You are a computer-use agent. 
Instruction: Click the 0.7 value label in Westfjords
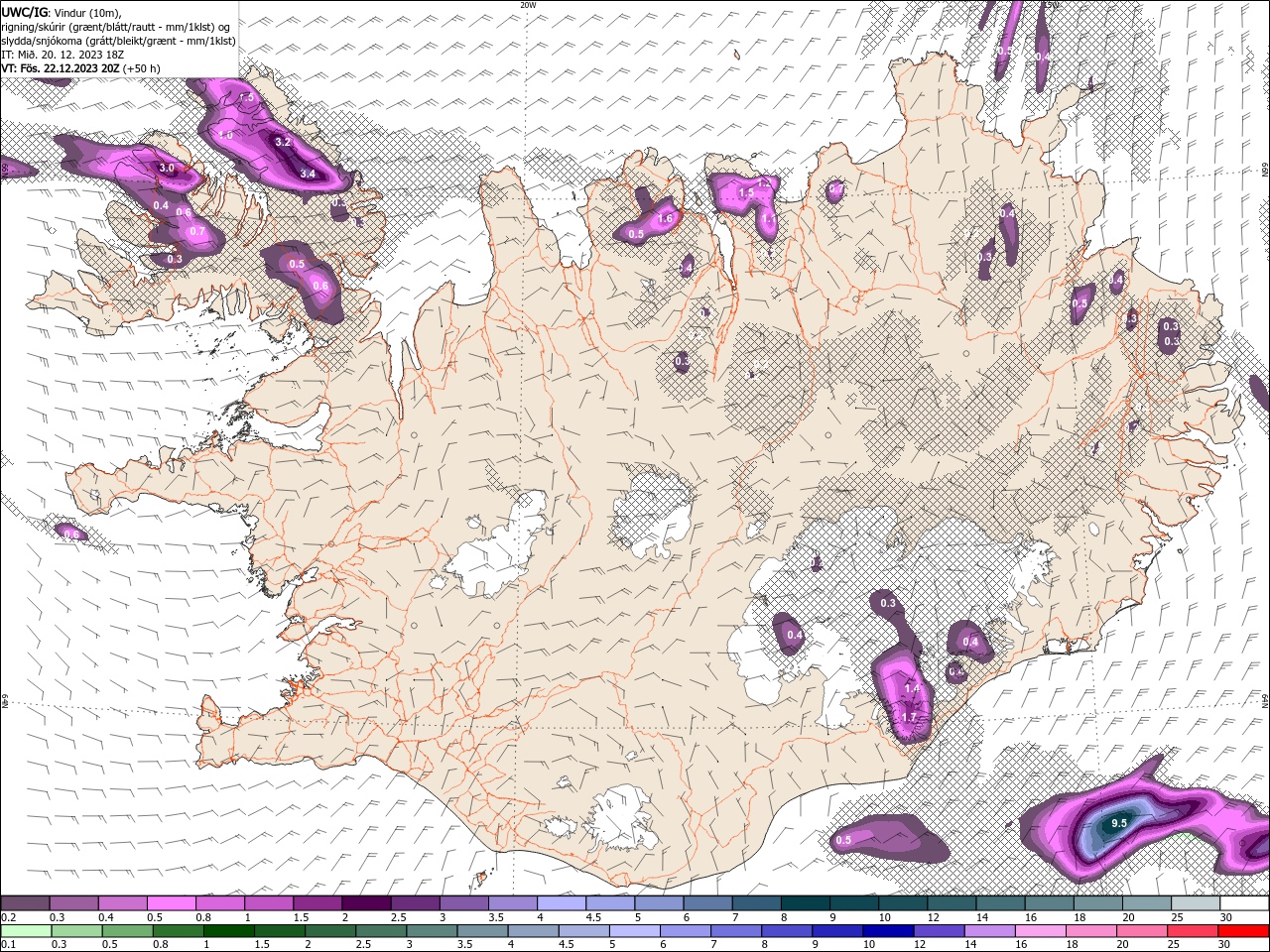(x=196, y=232)
